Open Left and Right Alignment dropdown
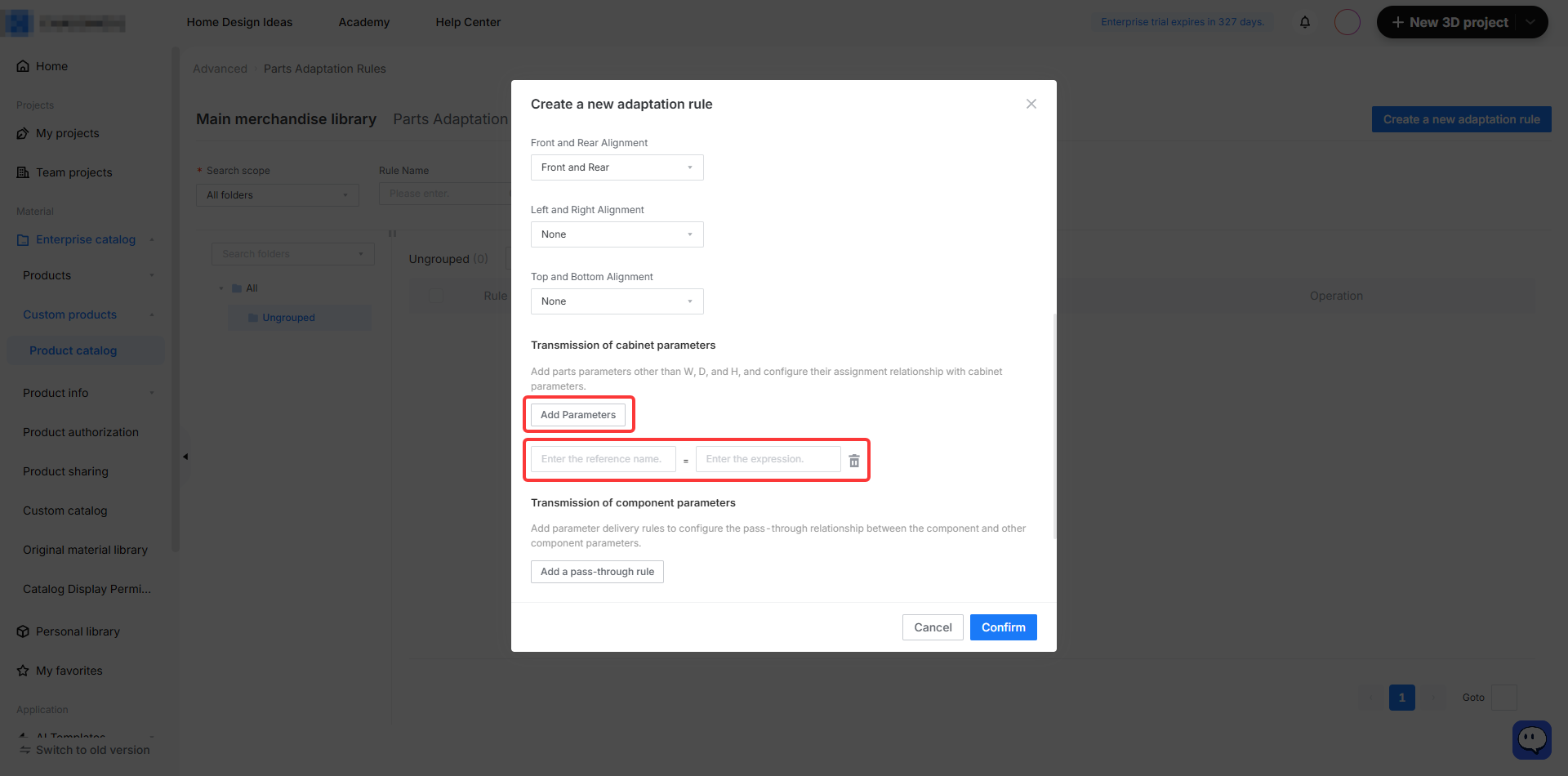This screenshot has width=1568, height=776. 617,234
